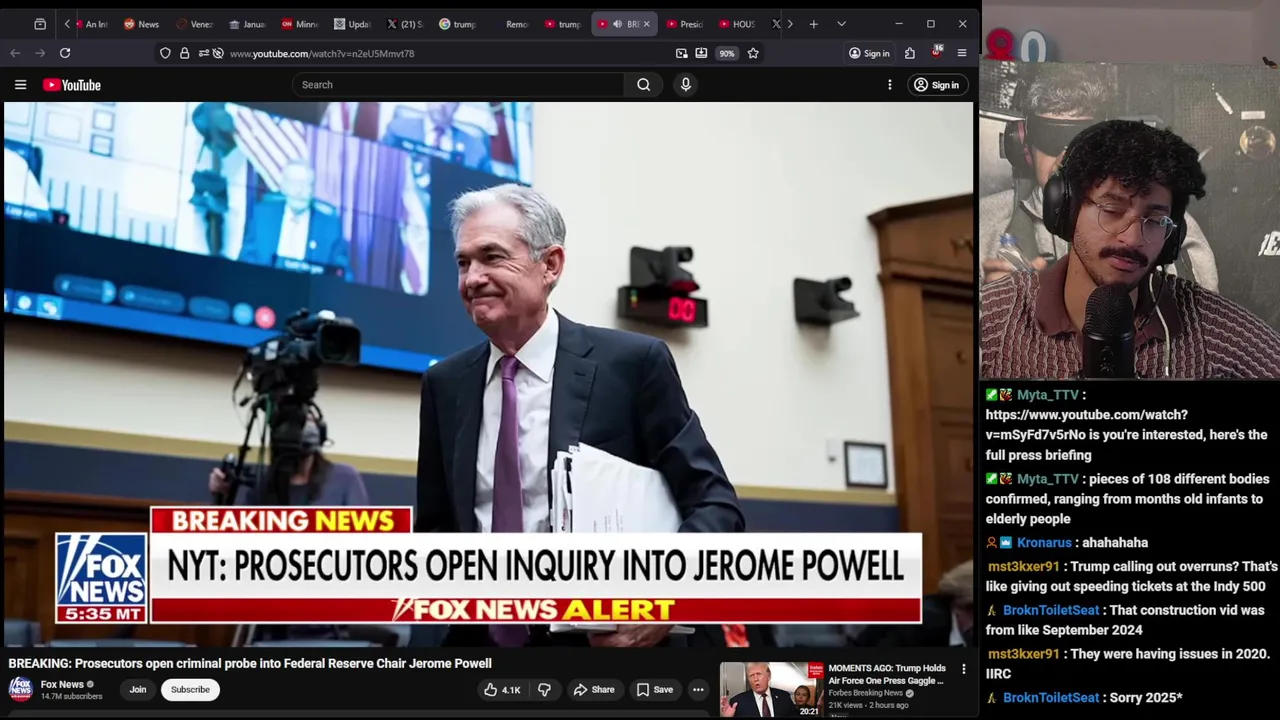Switch to the 'Venez' tab

(x=194, y=24)
